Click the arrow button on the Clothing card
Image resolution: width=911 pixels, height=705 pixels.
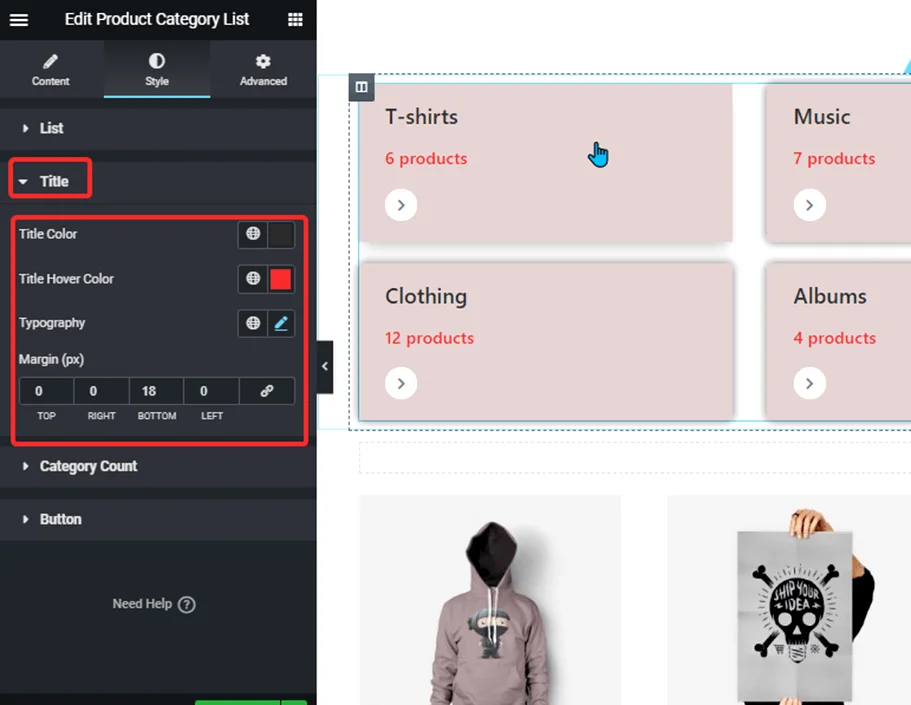(400, 383)
